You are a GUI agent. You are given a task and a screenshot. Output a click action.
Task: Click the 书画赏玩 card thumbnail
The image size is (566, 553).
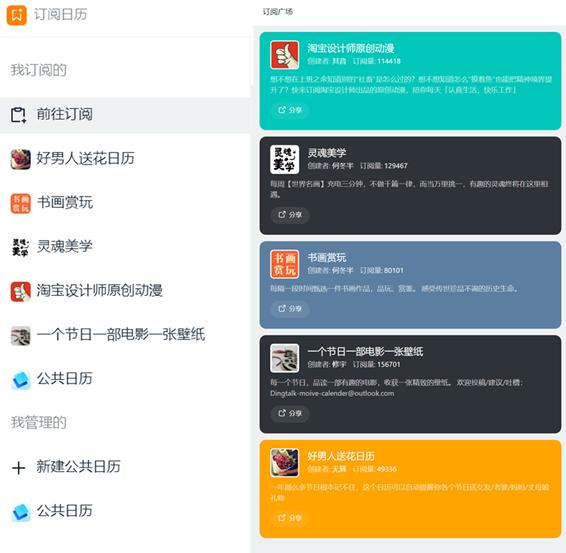[x=284, y=264]
